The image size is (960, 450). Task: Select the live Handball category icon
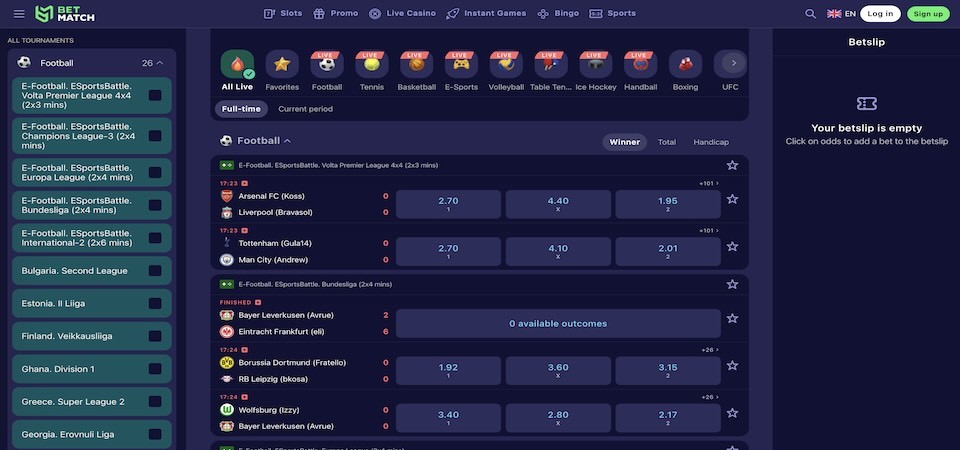640,64
